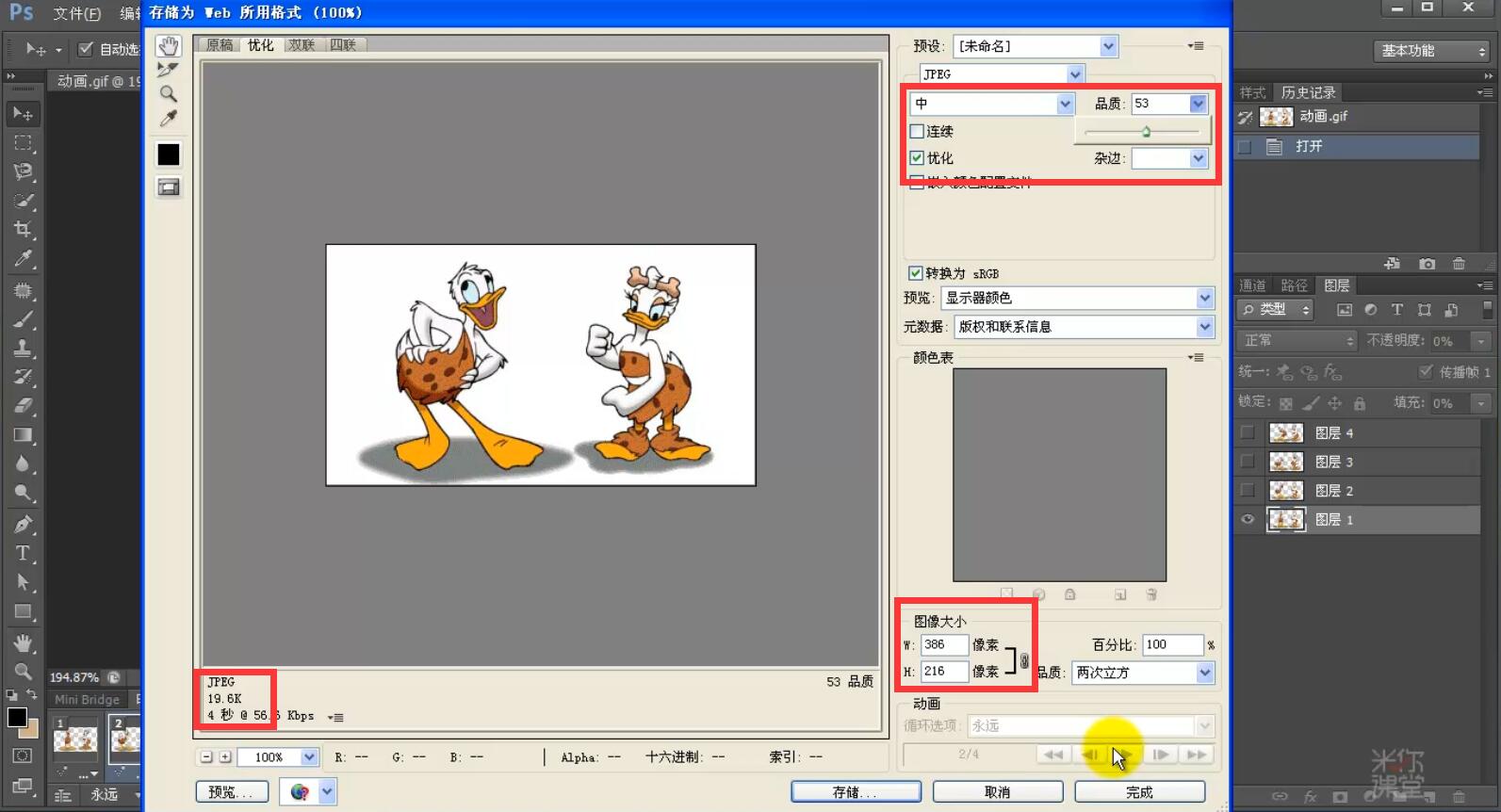Screen dimensions: 1501x812
Task: Click the 存储 save button
Action: click(x=856, y=792)
